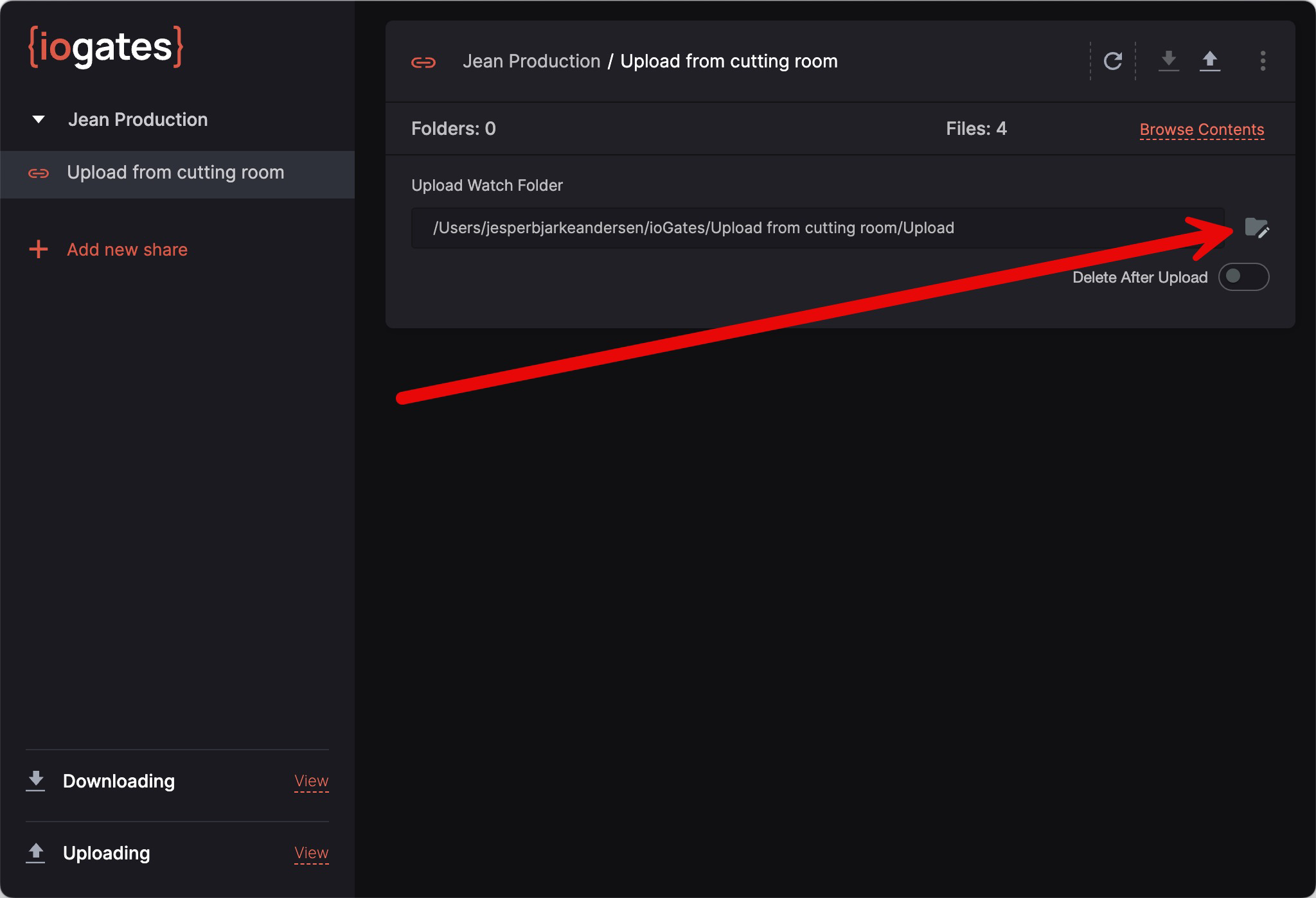Image resolution: width=1316 pixels, height=898 pixels.
Task: Click the download arrow icon in header
Action: pos(1168,60)
